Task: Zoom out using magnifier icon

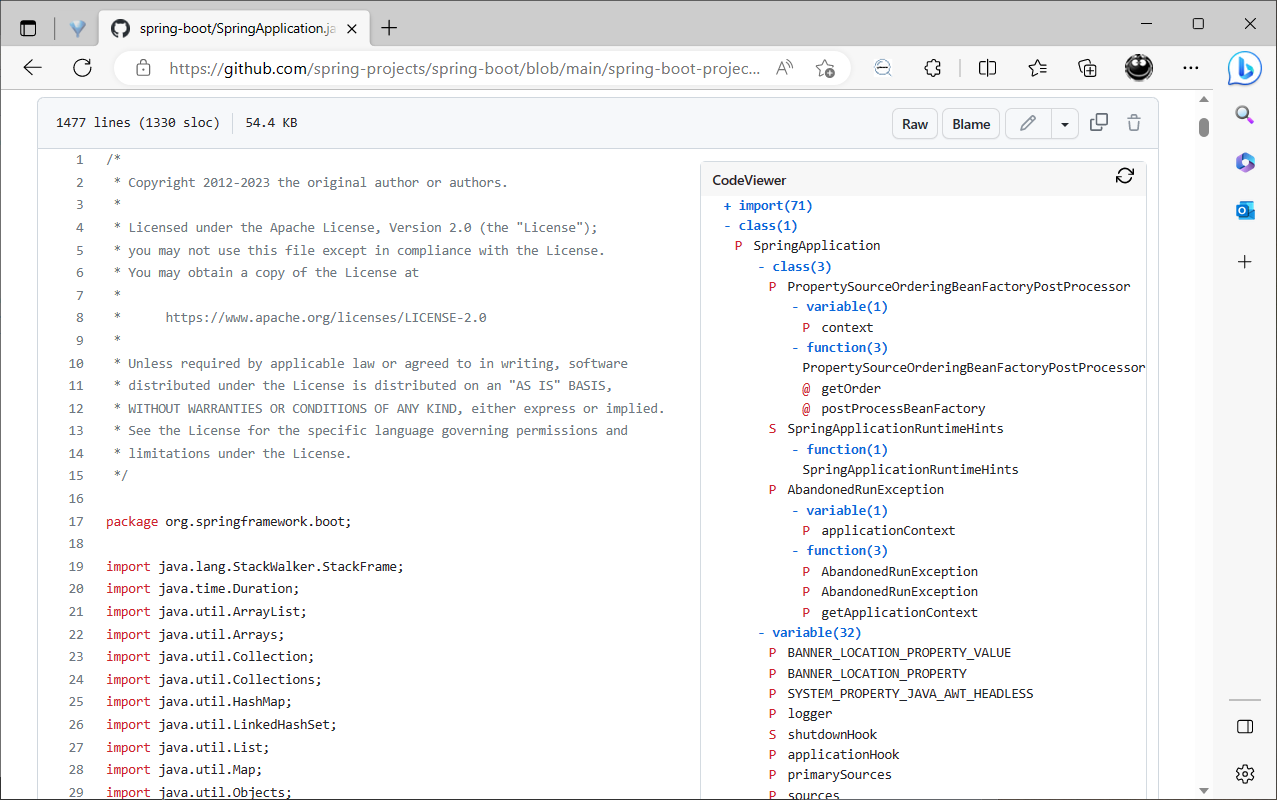Action: pyautogui.click(x=883, y=68)
